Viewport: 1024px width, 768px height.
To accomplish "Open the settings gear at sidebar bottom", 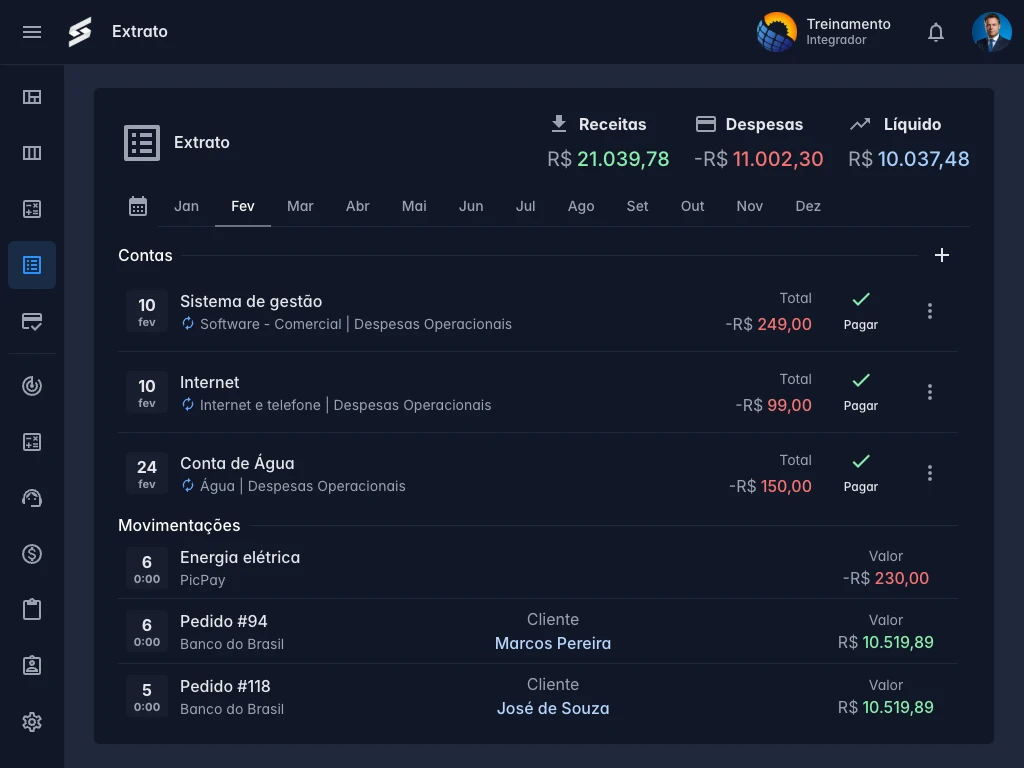I will [32, 721].
